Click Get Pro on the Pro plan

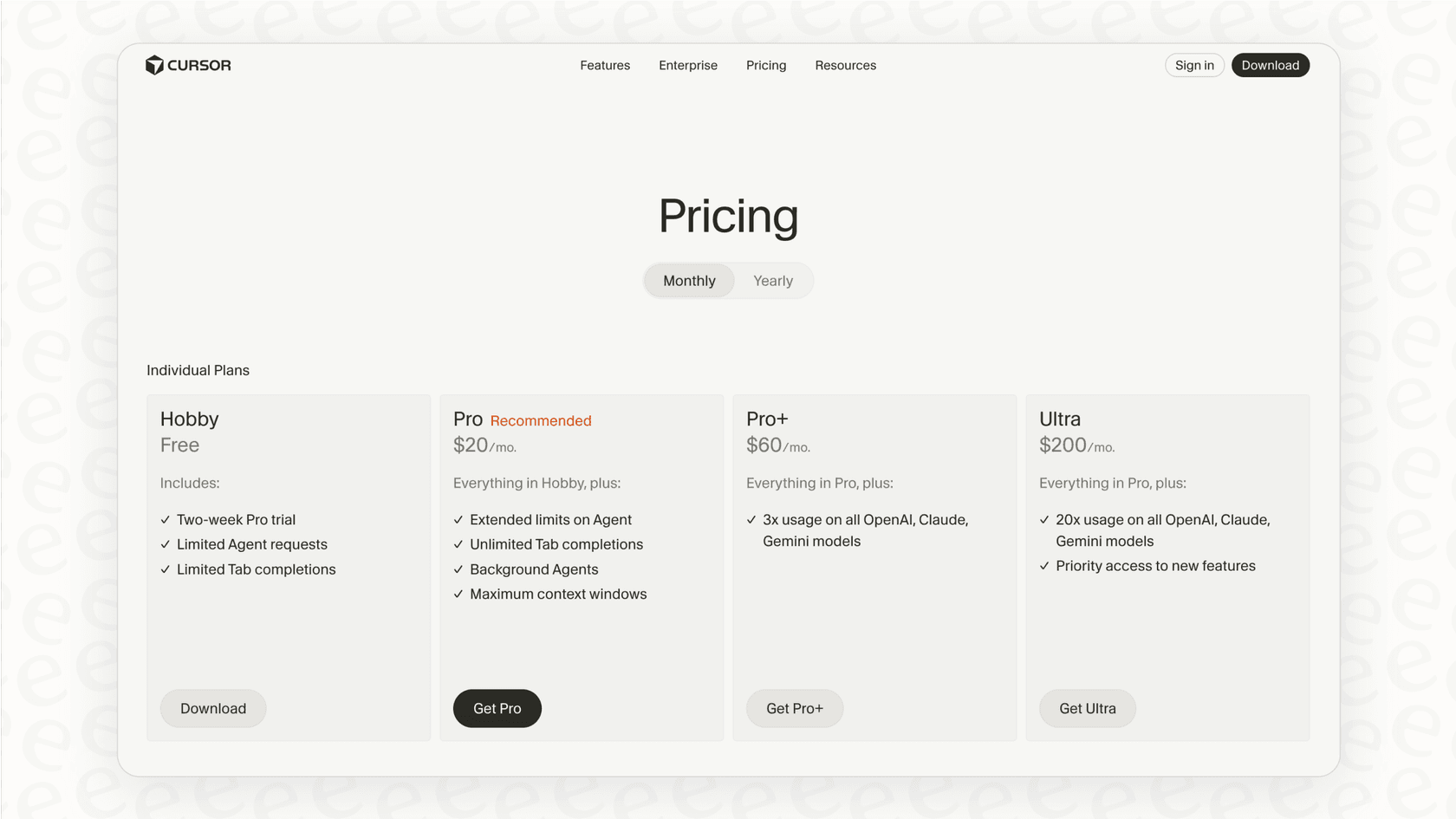coord(497,708)
